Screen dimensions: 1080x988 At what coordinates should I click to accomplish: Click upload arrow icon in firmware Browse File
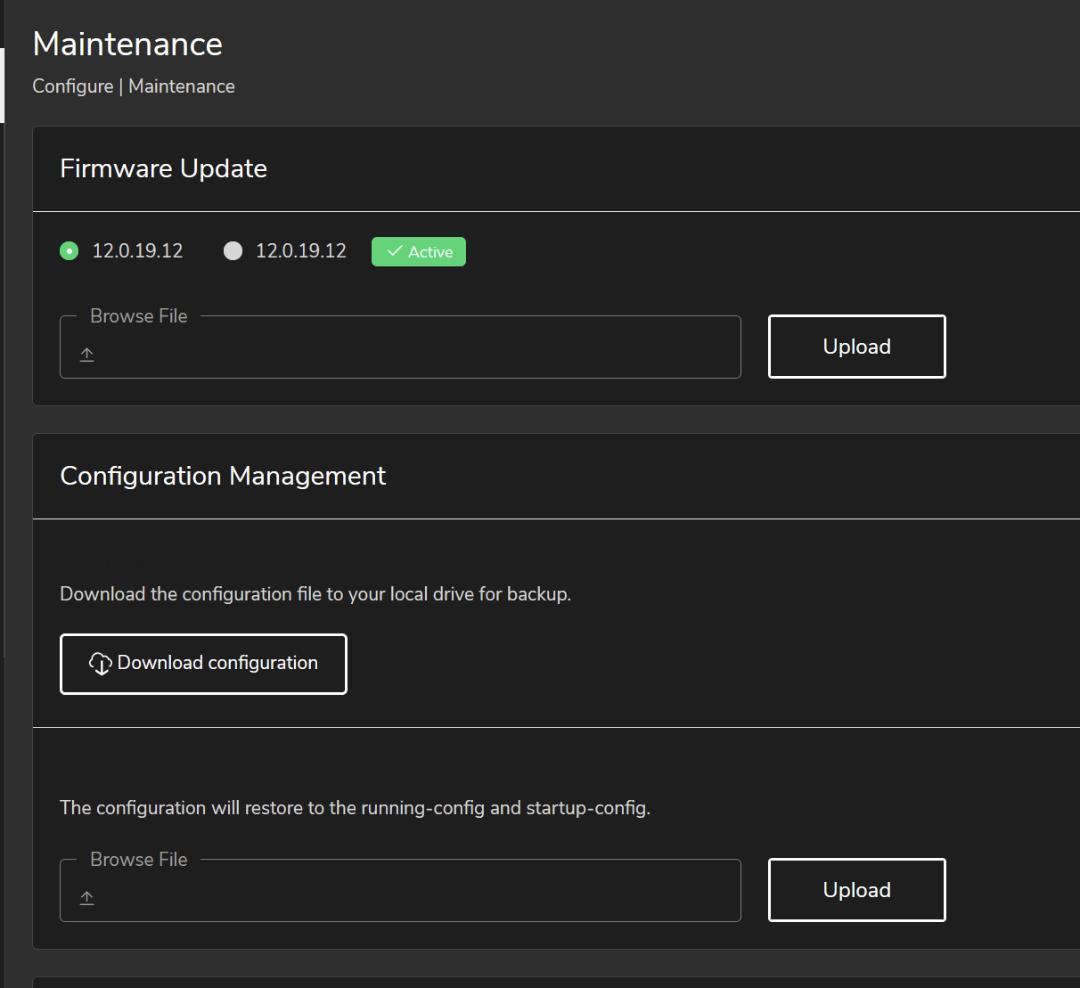coord(87,355)
